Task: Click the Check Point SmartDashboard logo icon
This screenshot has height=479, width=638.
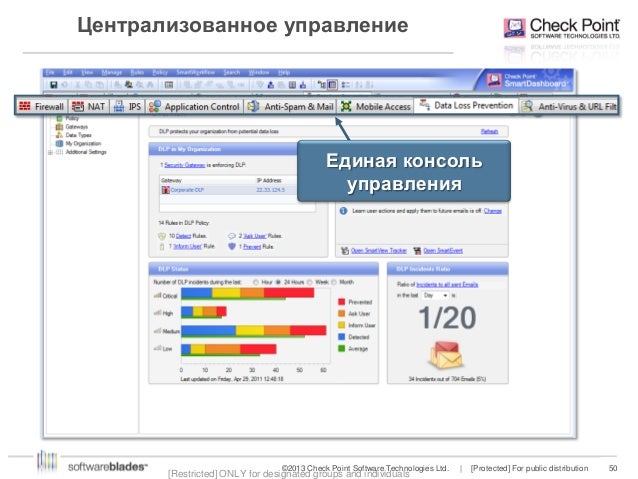Action: click(x=494, y=80)
